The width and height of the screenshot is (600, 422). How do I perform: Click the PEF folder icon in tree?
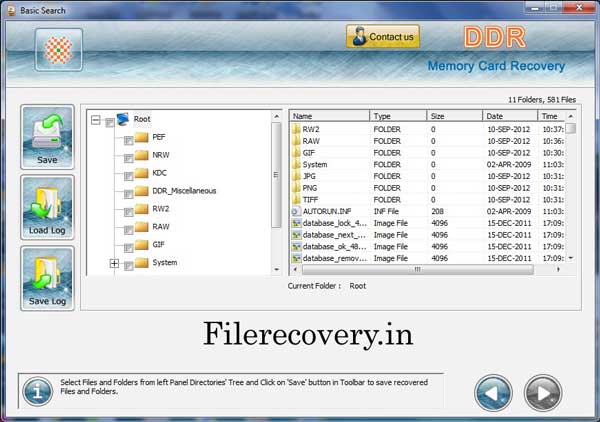click(142, 137)
